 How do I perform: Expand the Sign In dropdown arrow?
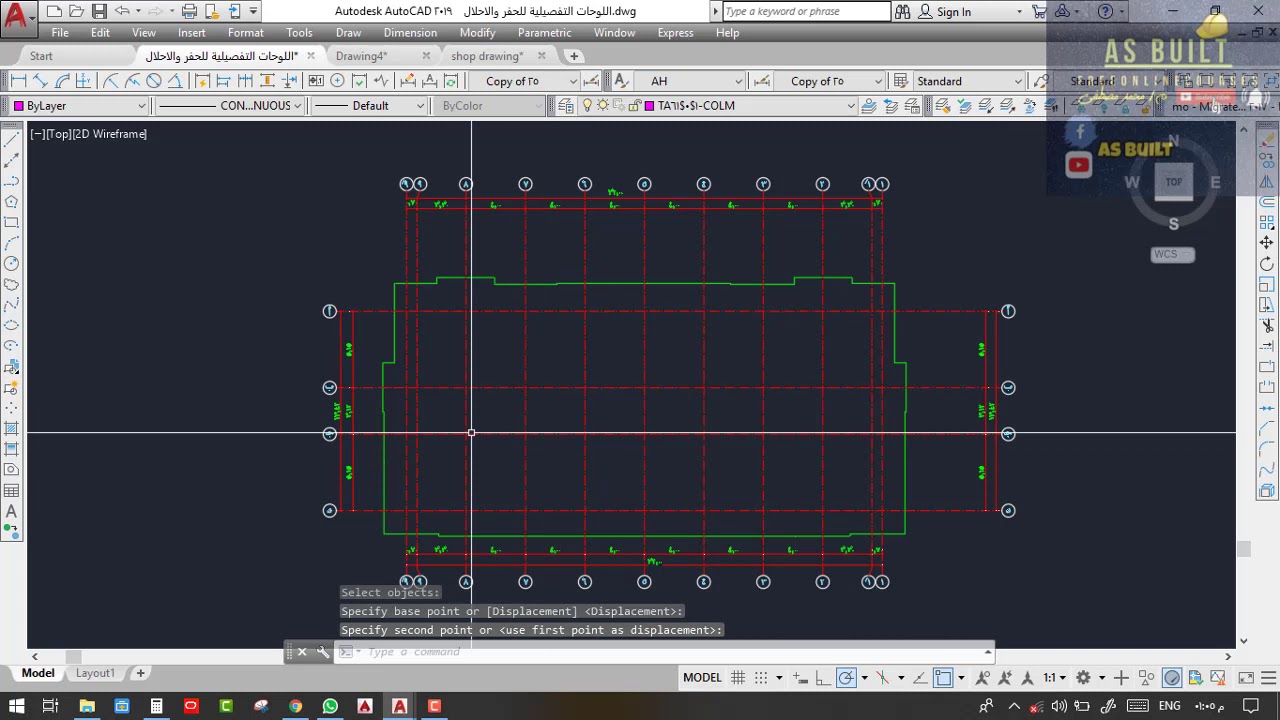click(x=1019, y=12)
